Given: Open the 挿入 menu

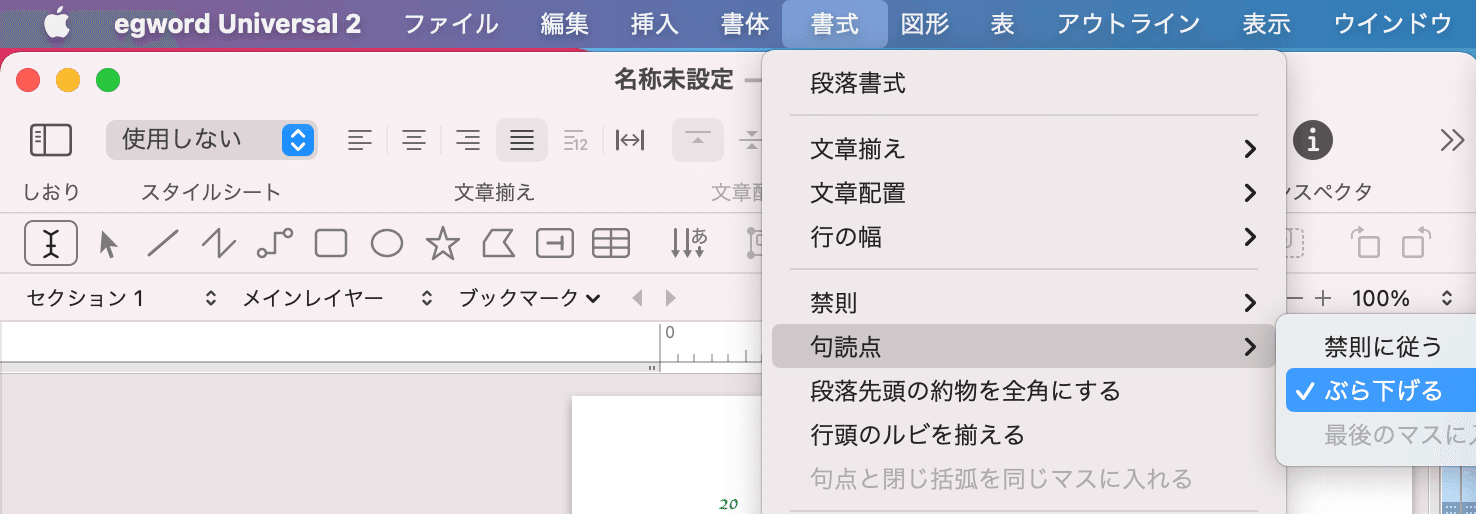Looking at the screenshot, I should [x=655, y=24].
